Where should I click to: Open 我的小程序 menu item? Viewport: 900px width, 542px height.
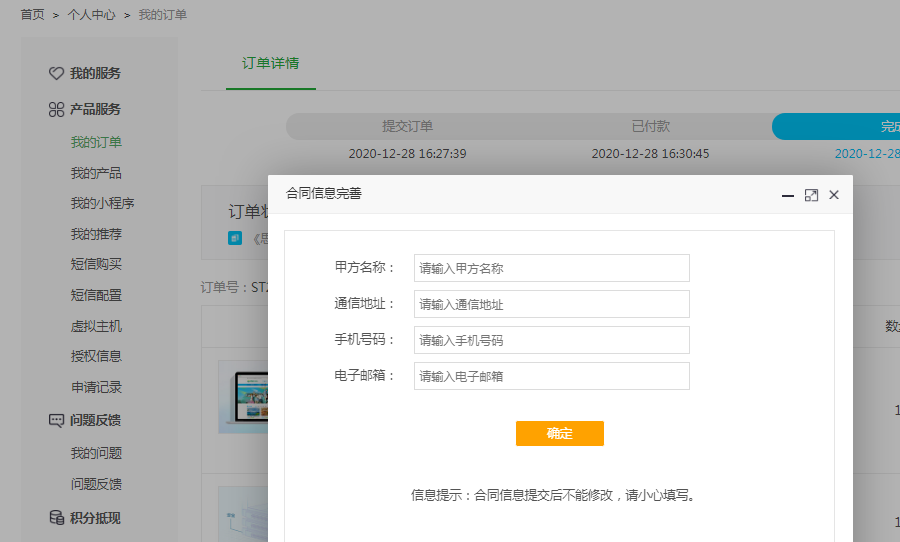point(102,203)
